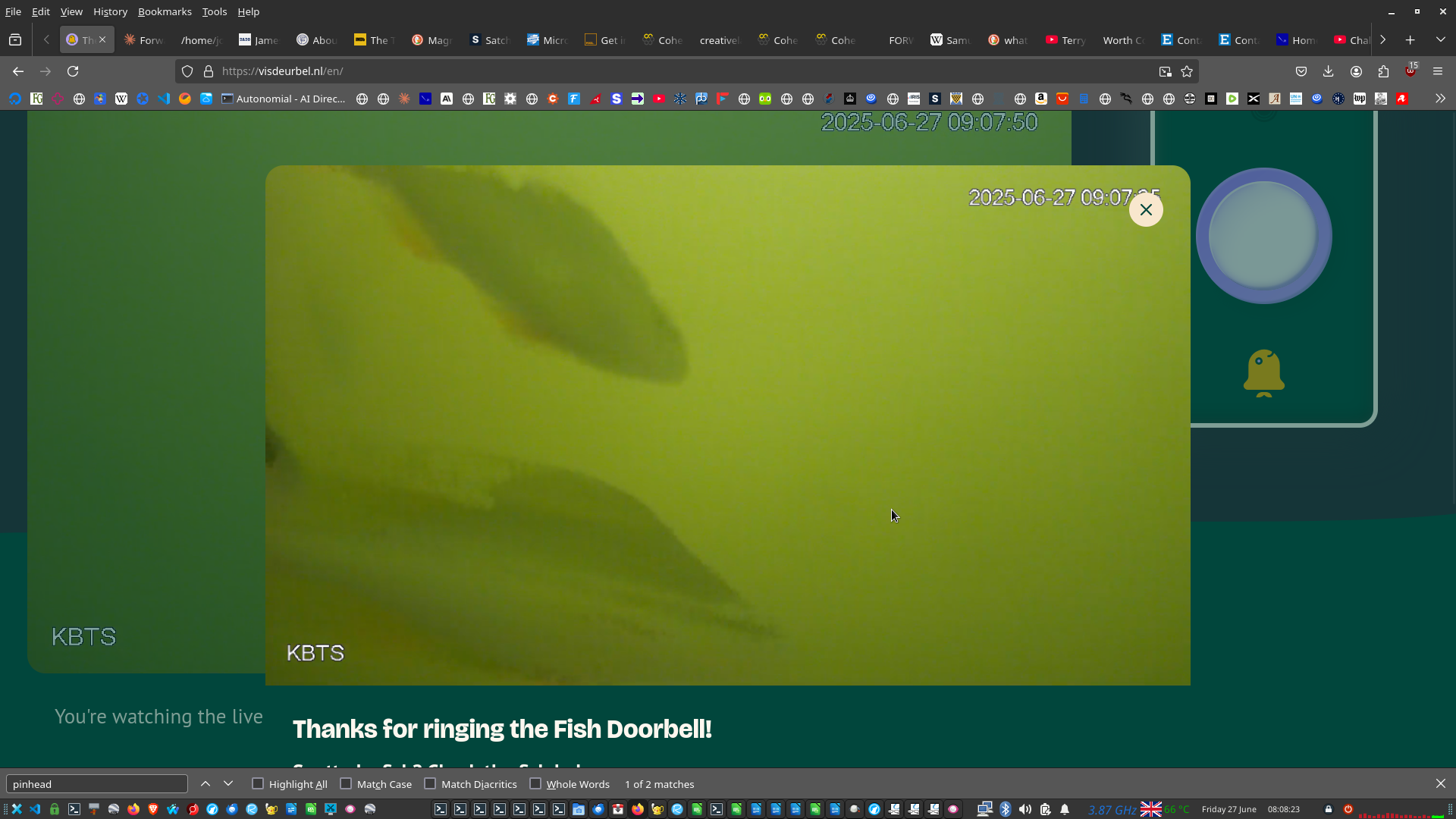
Task: Open the Firefox application menu
Action: pyautogui.click(x=1438, y=71)
